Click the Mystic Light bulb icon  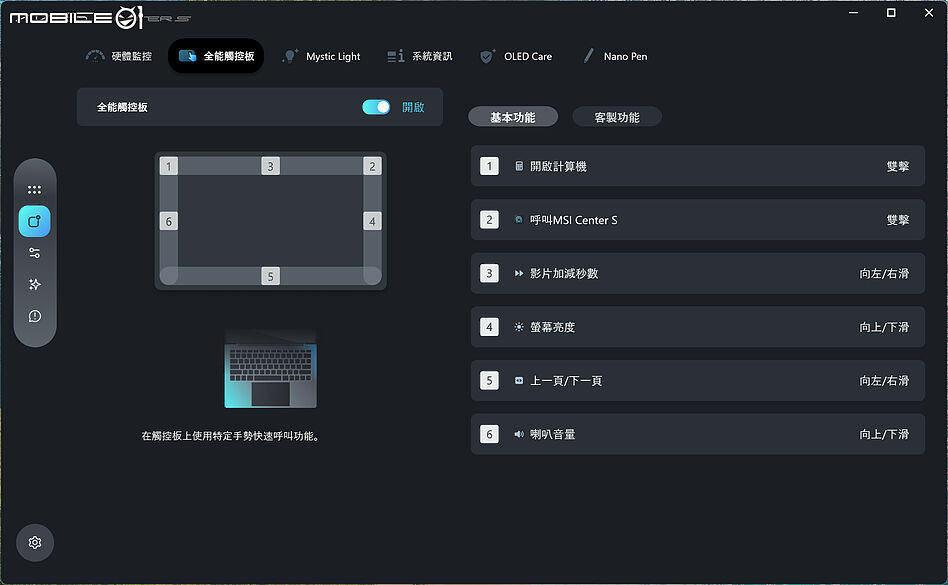click(290, 56)
